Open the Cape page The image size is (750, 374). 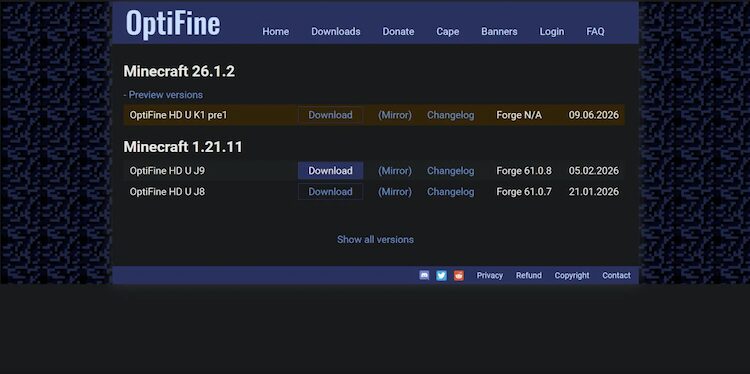click(x=448, y=32)
